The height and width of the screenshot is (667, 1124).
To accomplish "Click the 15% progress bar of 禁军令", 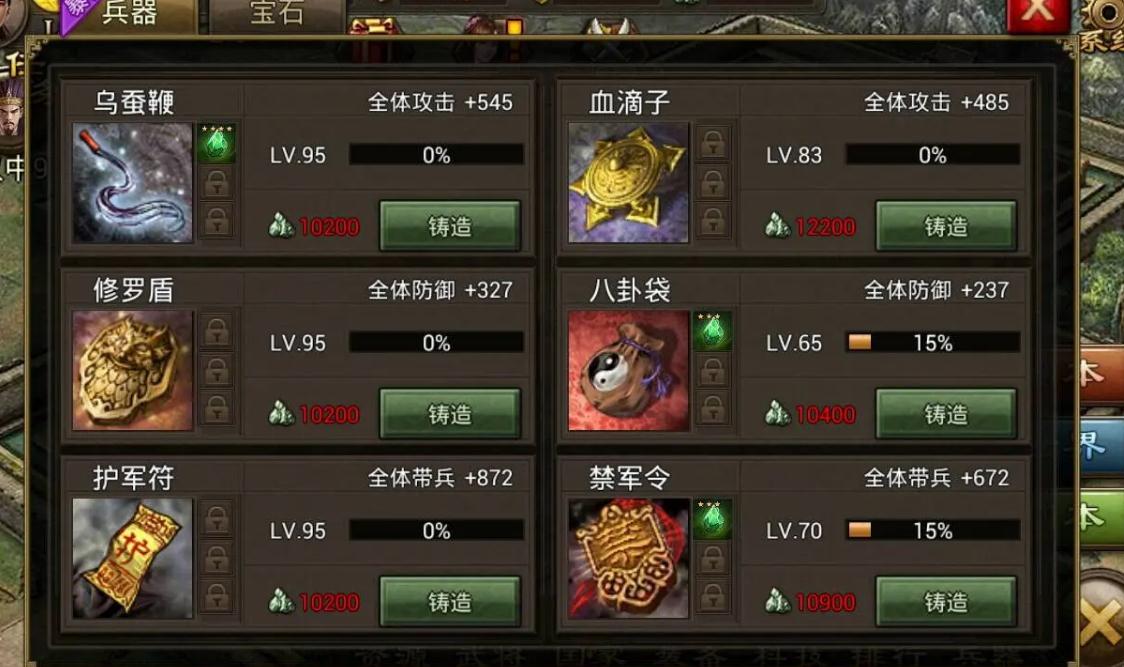I will [933, 531].
